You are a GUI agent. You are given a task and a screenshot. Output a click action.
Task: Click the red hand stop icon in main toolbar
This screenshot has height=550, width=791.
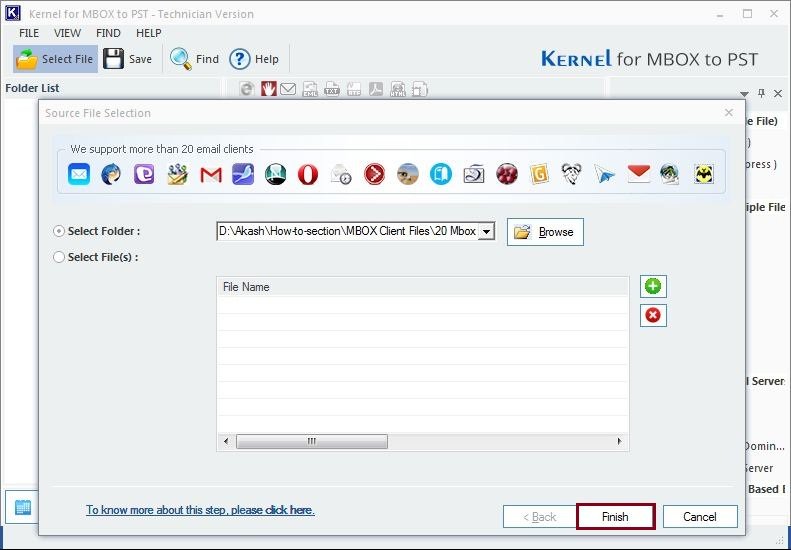coord(268,89)
